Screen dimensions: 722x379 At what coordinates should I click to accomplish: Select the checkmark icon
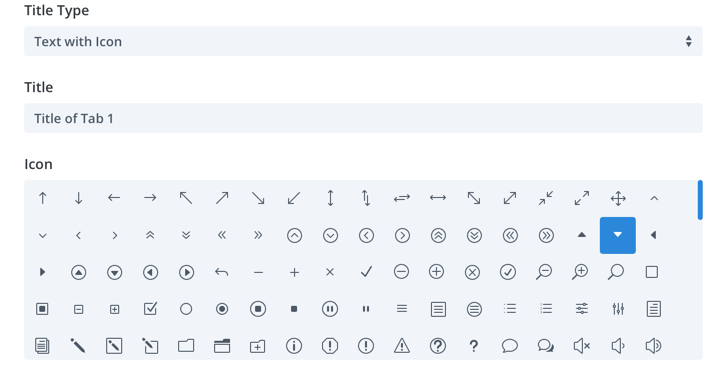tap(366, 272)
